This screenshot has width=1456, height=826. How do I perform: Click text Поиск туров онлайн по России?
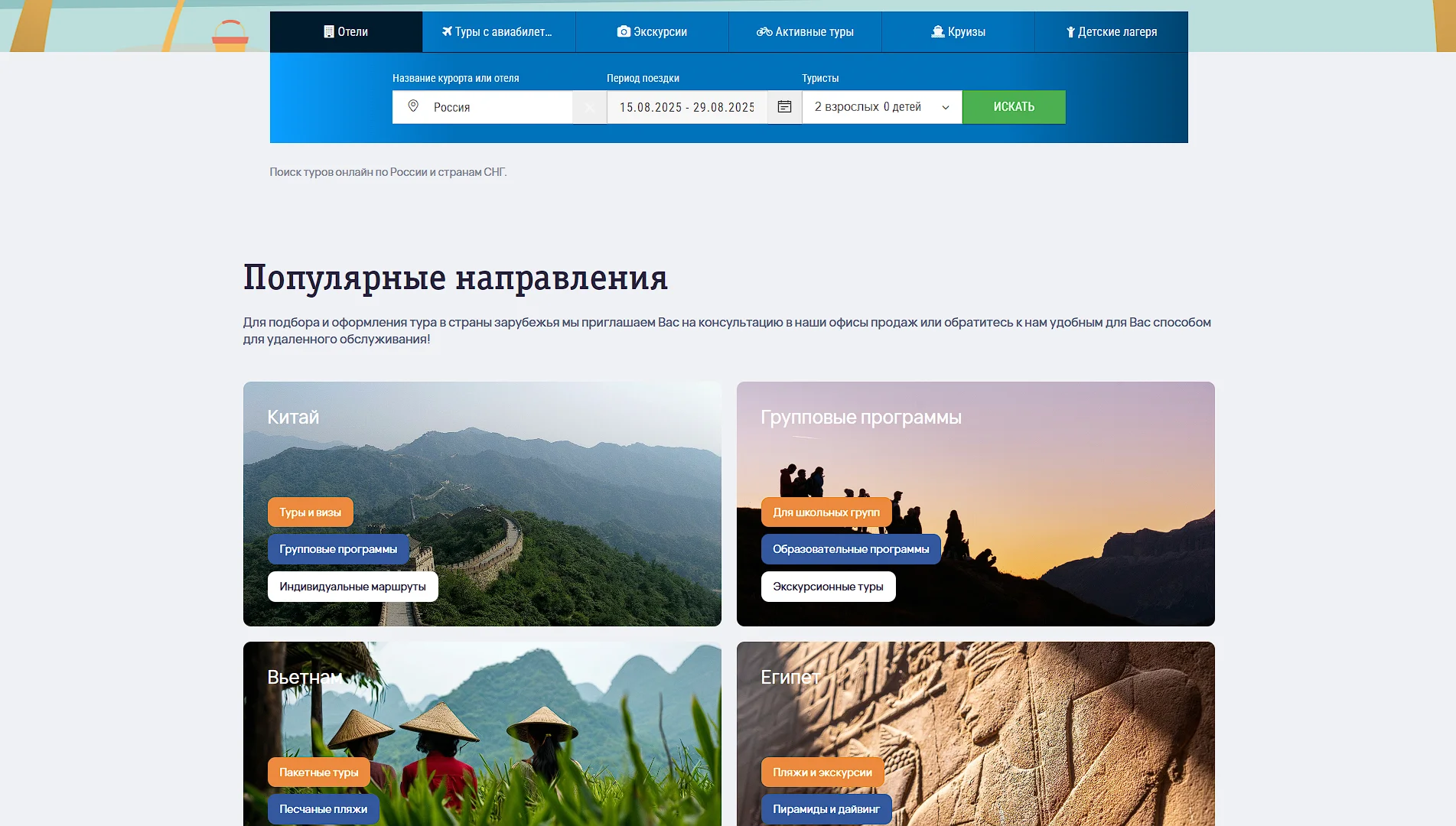click(x=388, y=172)
